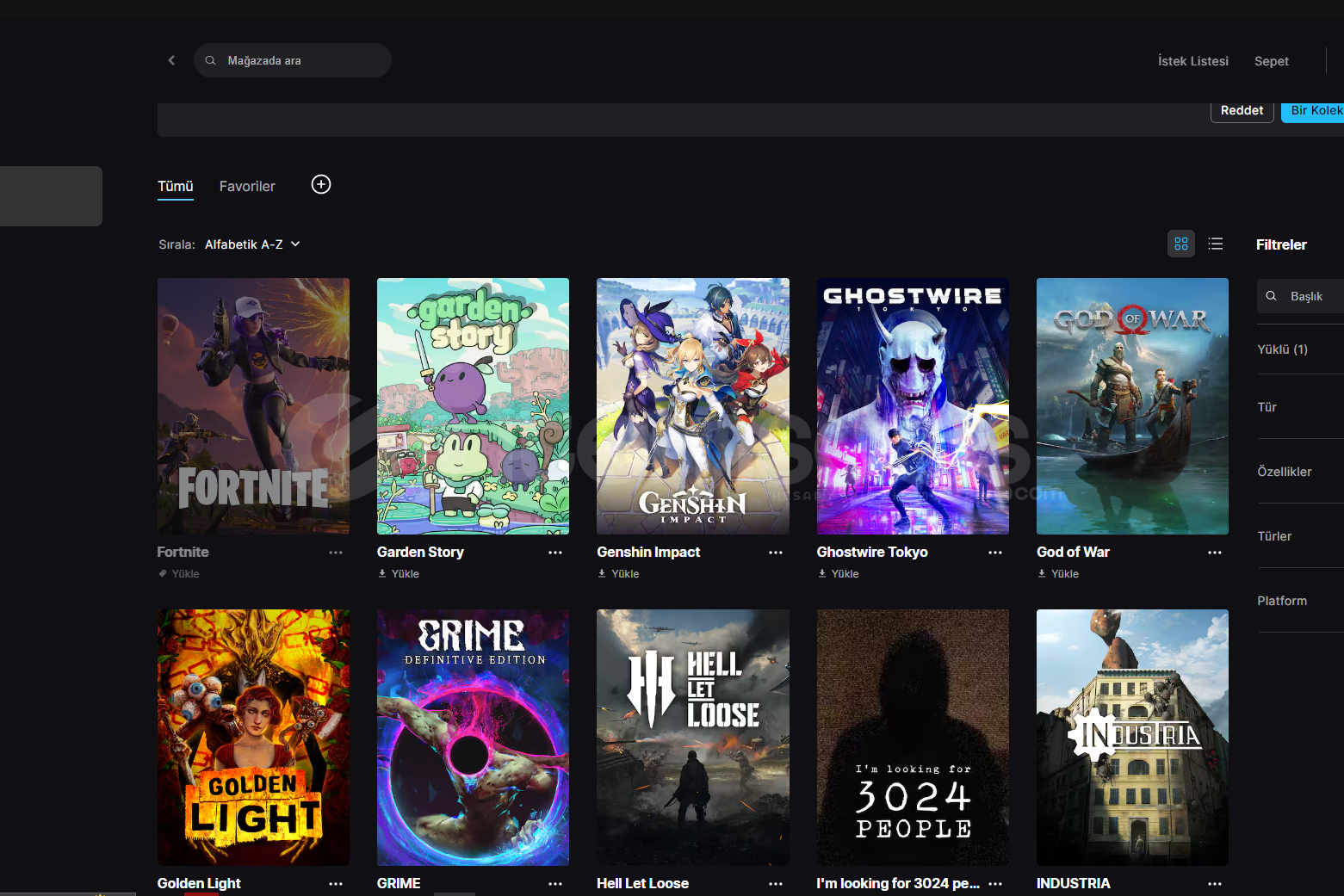The height and width of the screenshot is (896, 1344).
Task: Open the three-dot menu for Hell Let Loose
Action: [776, 884]
